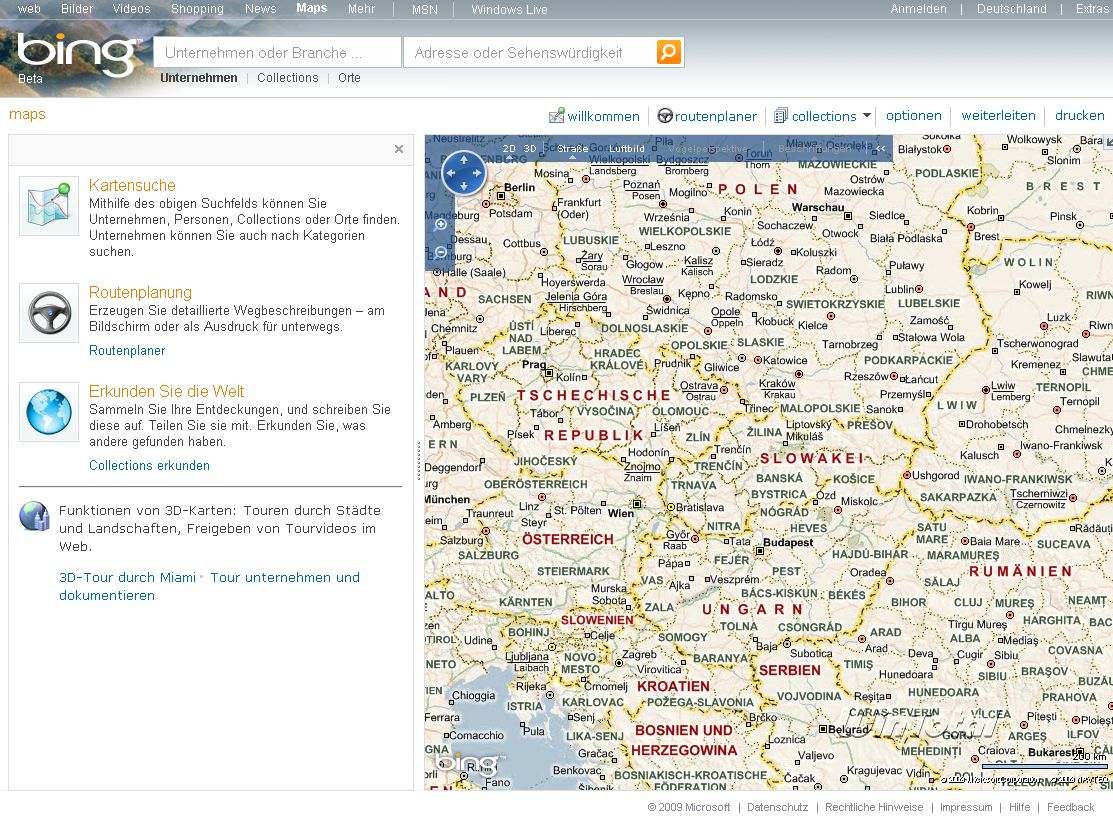Image resolution: width=1113 pixels, height=820 pixels.
Task: Click the panel splitter handle
Action: pyautogui.click(x=419, y=461)
